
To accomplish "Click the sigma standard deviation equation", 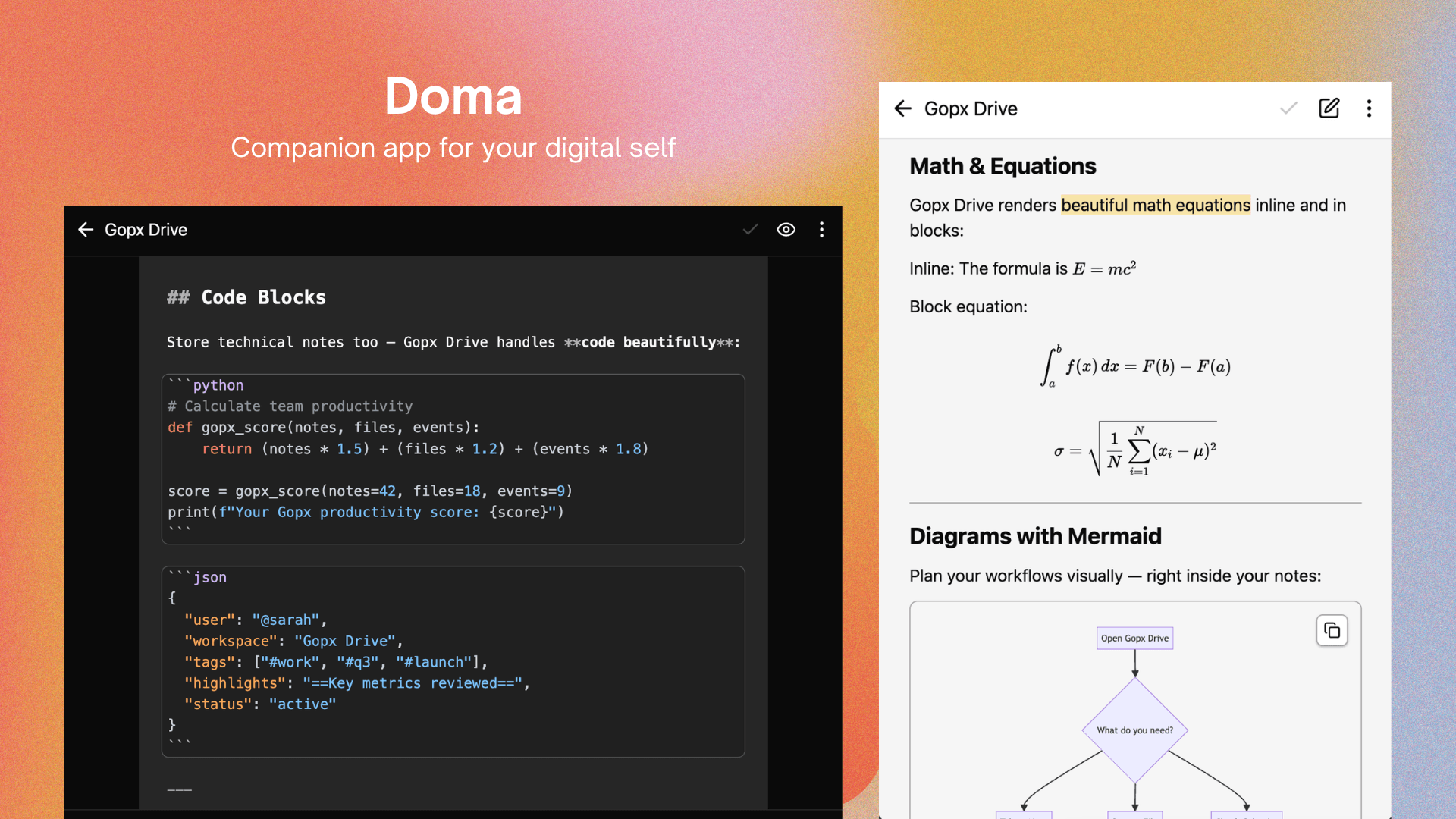I will point(1134,450).
